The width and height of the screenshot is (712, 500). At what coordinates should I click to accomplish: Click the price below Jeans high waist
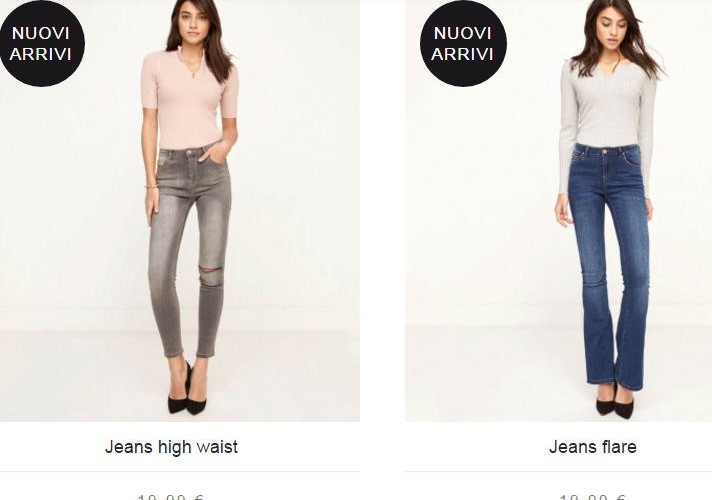171,497
